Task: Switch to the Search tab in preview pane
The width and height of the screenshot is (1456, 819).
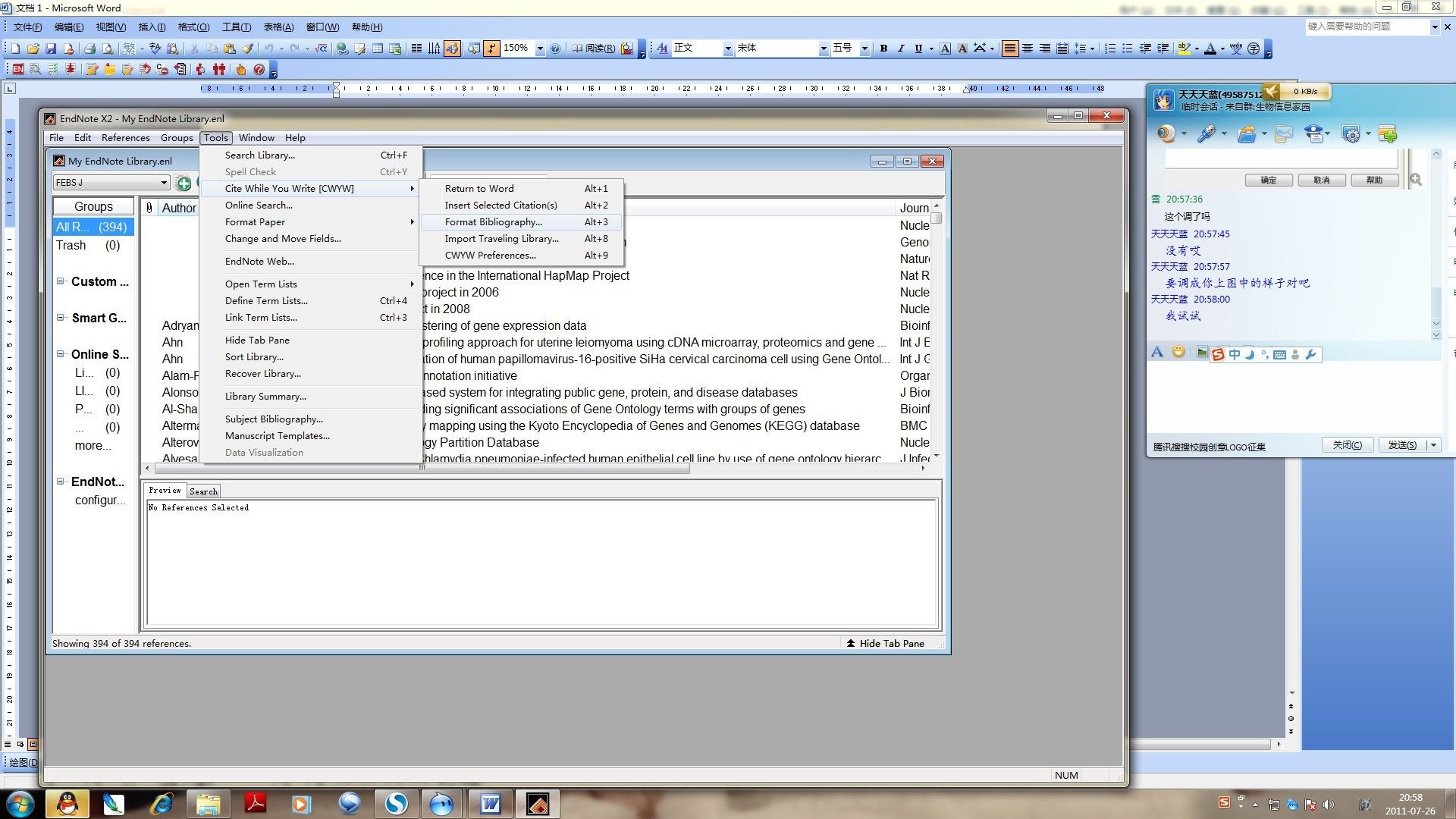Action: (x=203, y=491)
